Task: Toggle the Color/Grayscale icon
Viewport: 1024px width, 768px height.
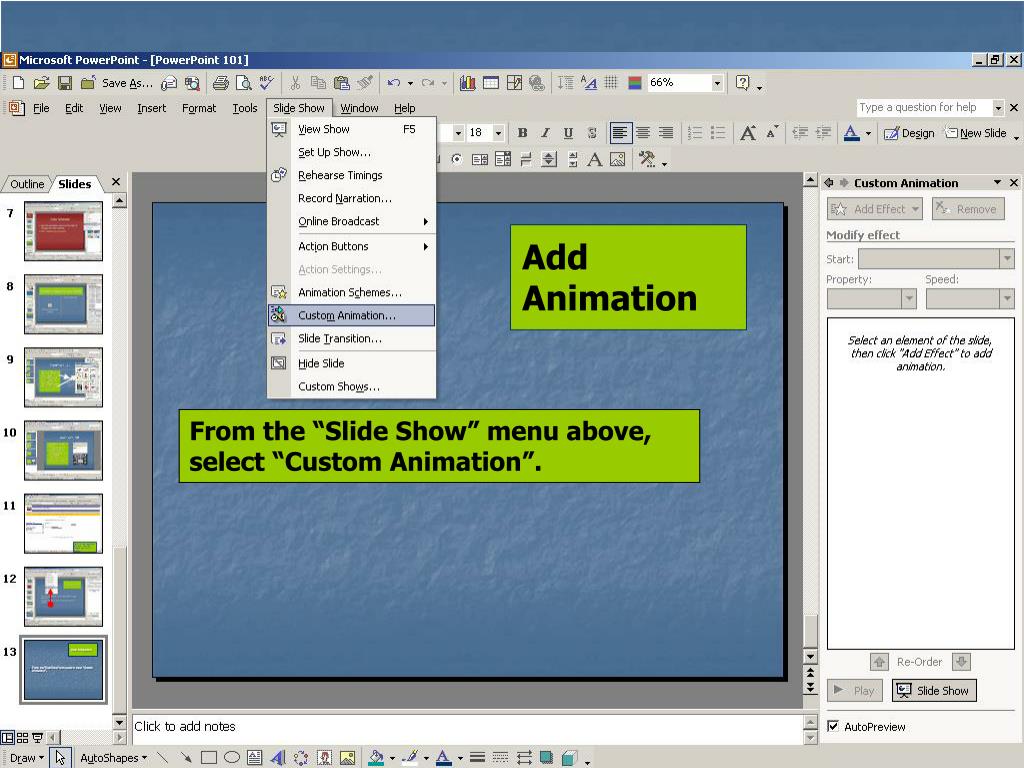Action: (635, 83)
